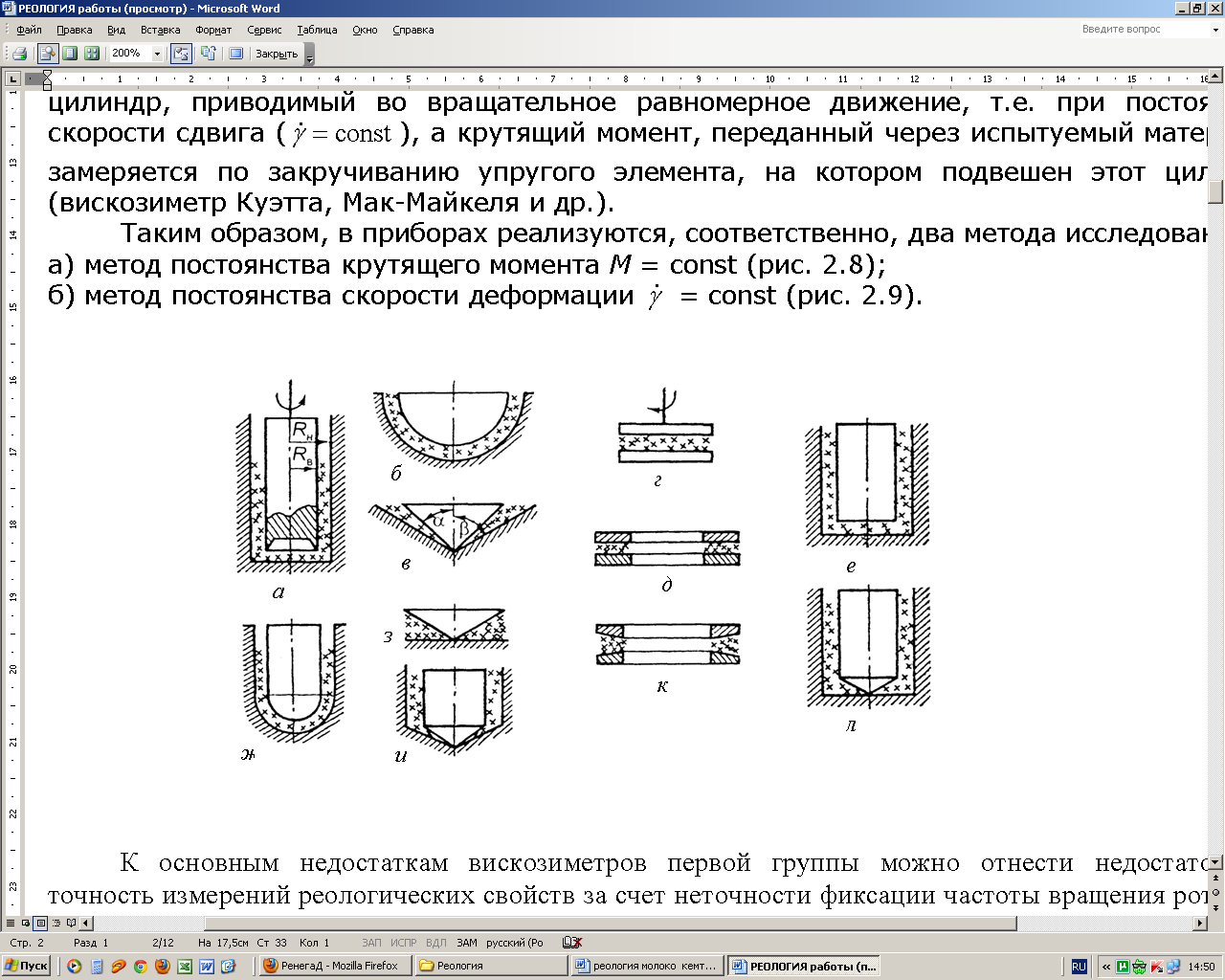Viewport: 1225px width, 980px height.
Task: Open the Формат menu
Action: (x=213, y=30)
